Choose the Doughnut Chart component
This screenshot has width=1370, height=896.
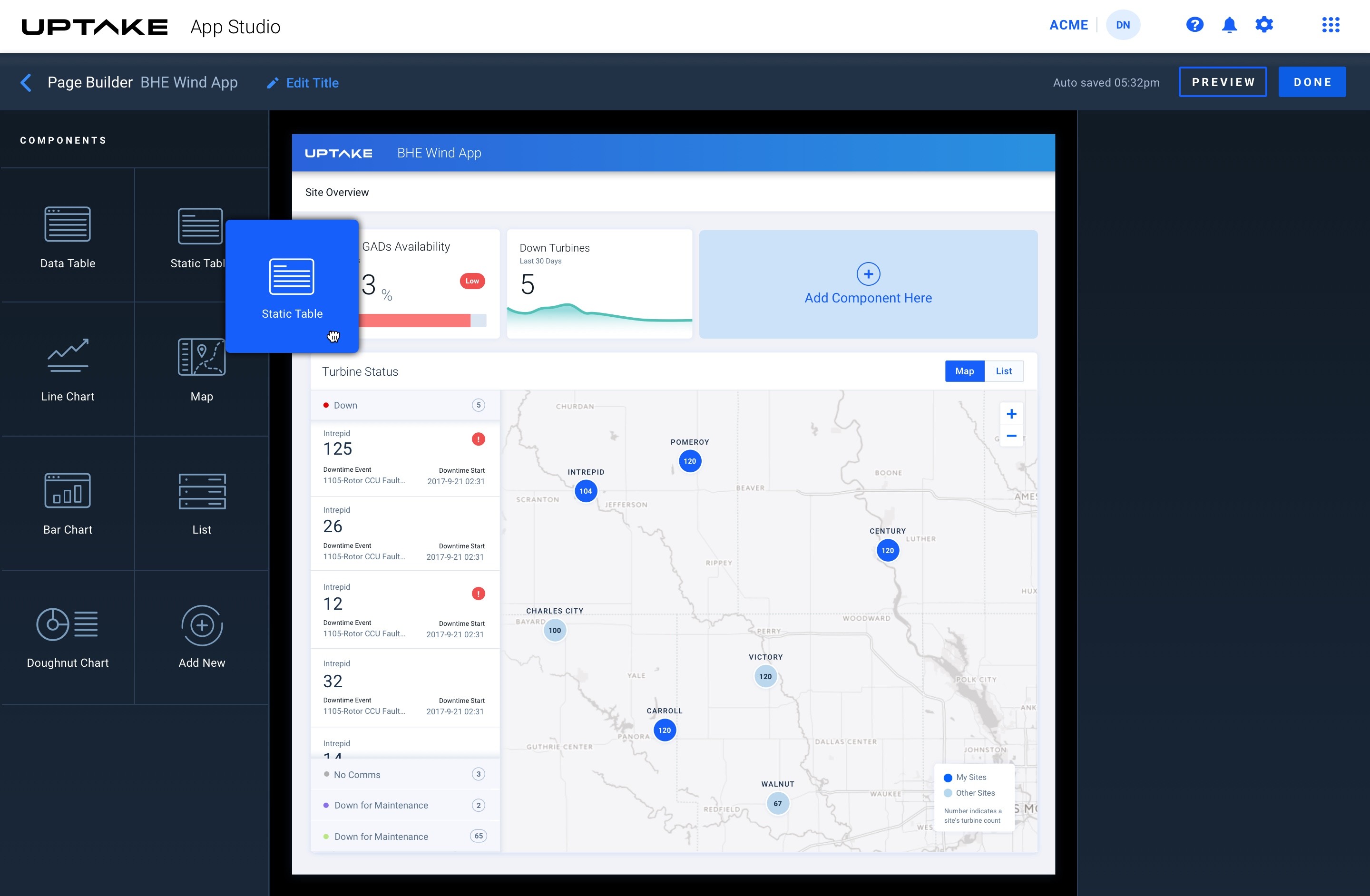(x=68, y=624)
